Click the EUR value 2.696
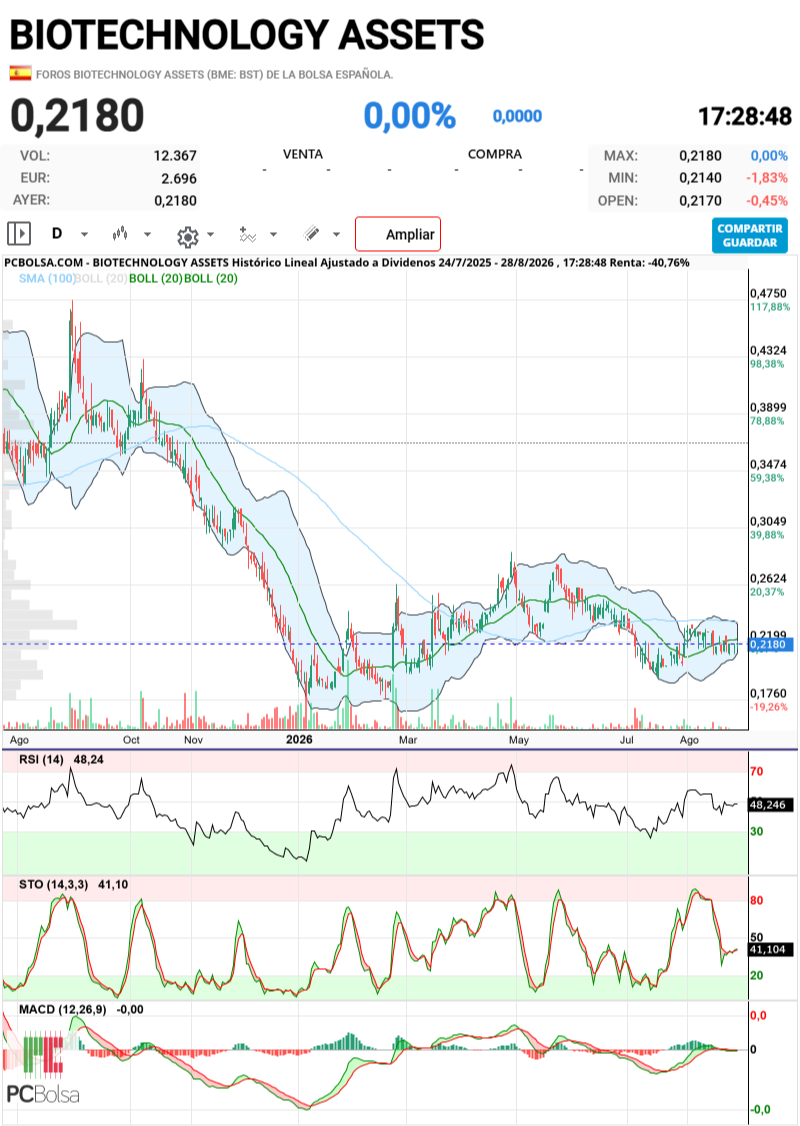Image resolution: width=800 pixels, height=1126 pixels. [x=179, y=178]
